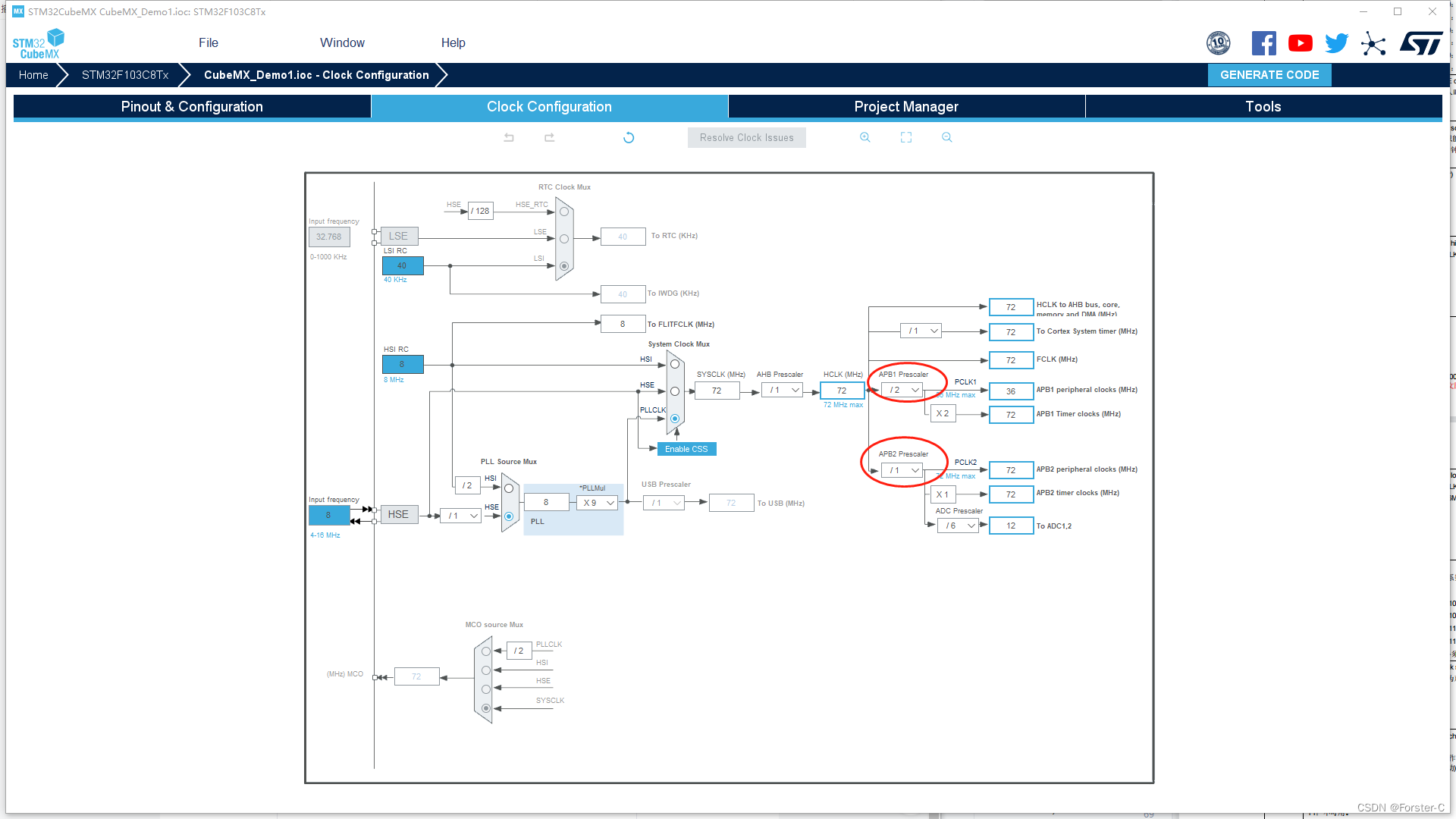Click the GENERATE CODE button

[1269, 74]
